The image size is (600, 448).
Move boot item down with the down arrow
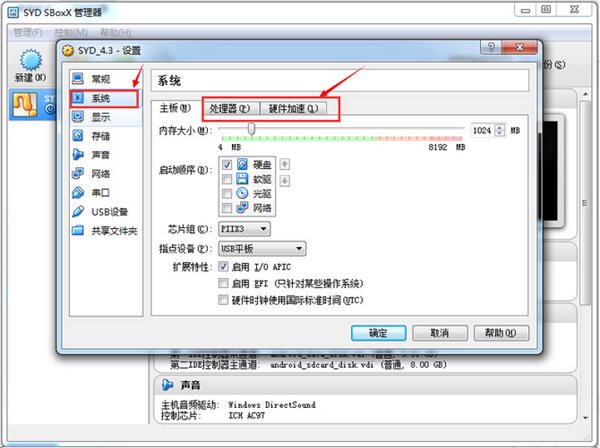click(x=284, y=181)
